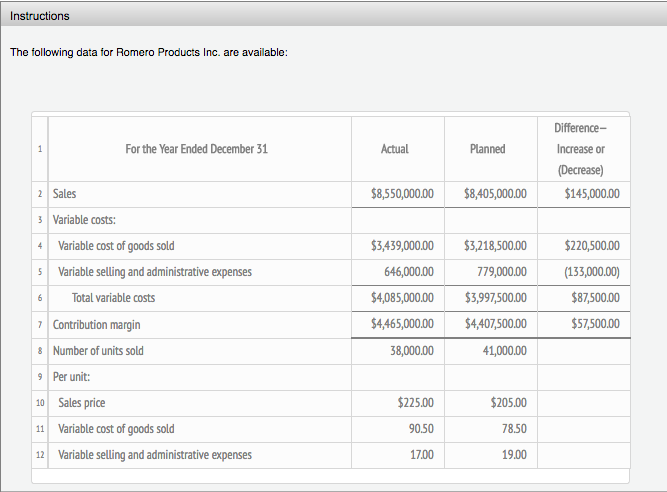
Task: Click planned unit cost 78.50
Action: click(514, 429)
